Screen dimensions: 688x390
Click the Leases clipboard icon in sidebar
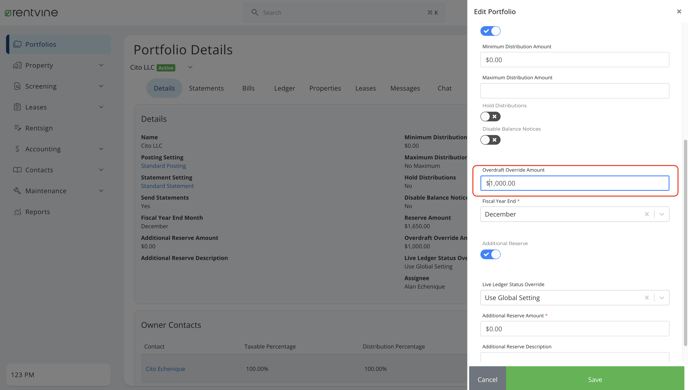(x=18, y=107)
